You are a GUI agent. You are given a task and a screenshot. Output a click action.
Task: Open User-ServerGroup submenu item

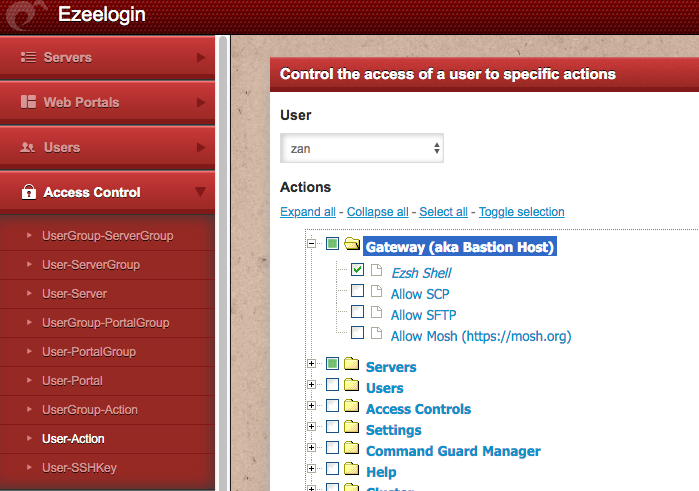(107, 264)
